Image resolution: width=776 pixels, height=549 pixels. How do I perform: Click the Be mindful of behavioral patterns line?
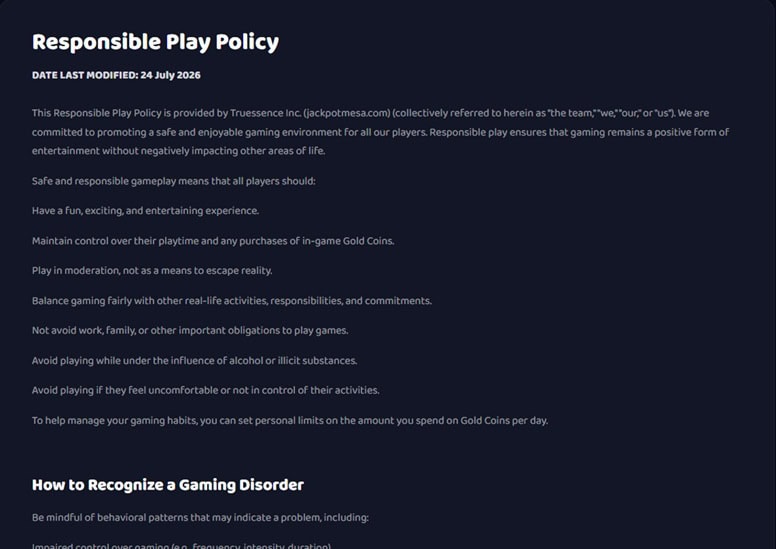200,517
